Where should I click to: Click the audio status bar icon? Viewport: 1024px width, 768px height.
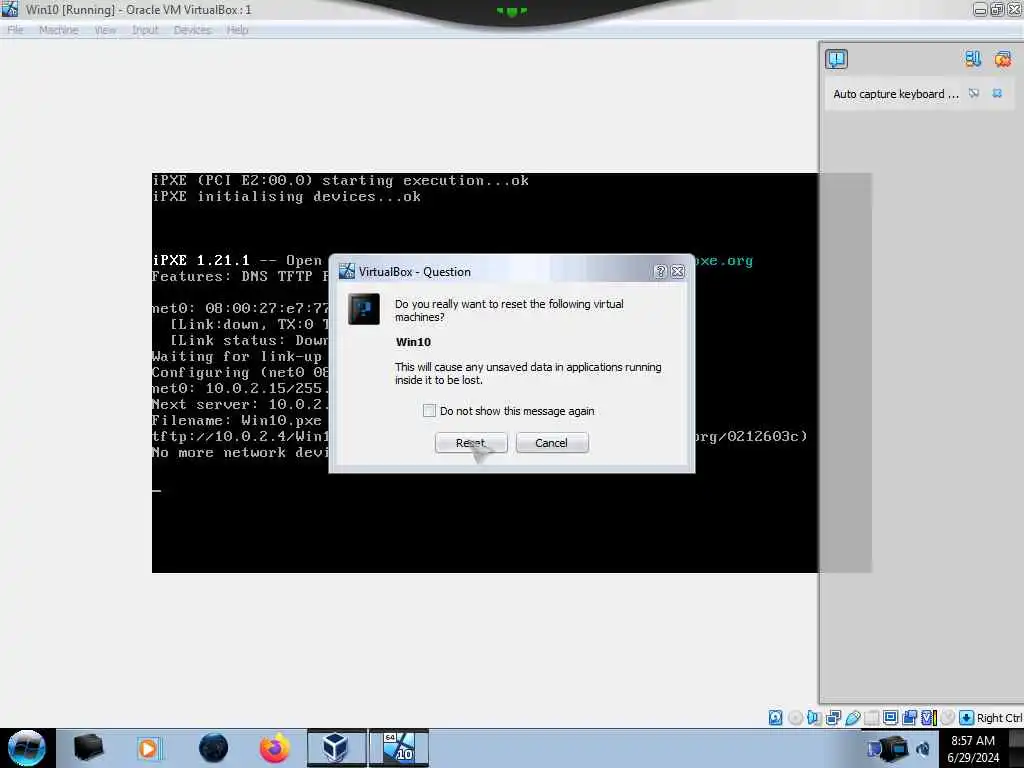pyautogui.click(x=814, y=718)
